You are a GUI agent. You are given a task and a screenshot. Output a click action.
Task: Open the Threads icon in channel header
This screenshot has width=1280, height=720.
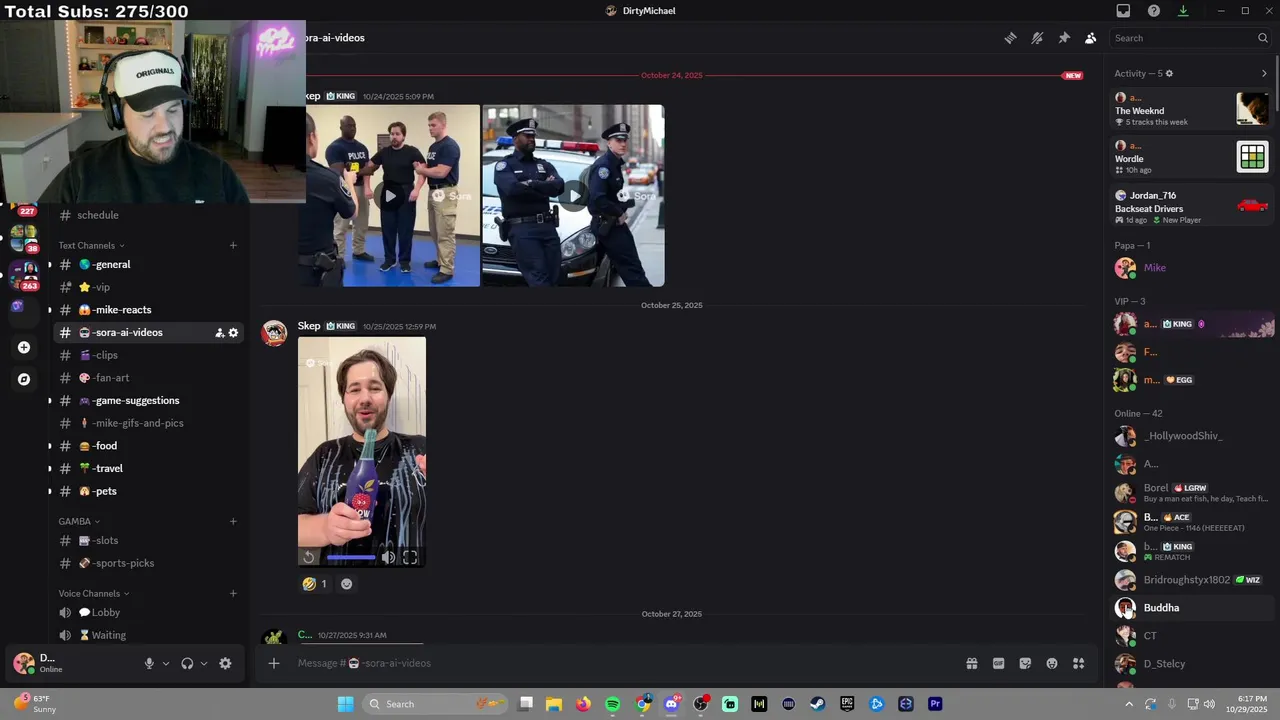point(1010,38)
